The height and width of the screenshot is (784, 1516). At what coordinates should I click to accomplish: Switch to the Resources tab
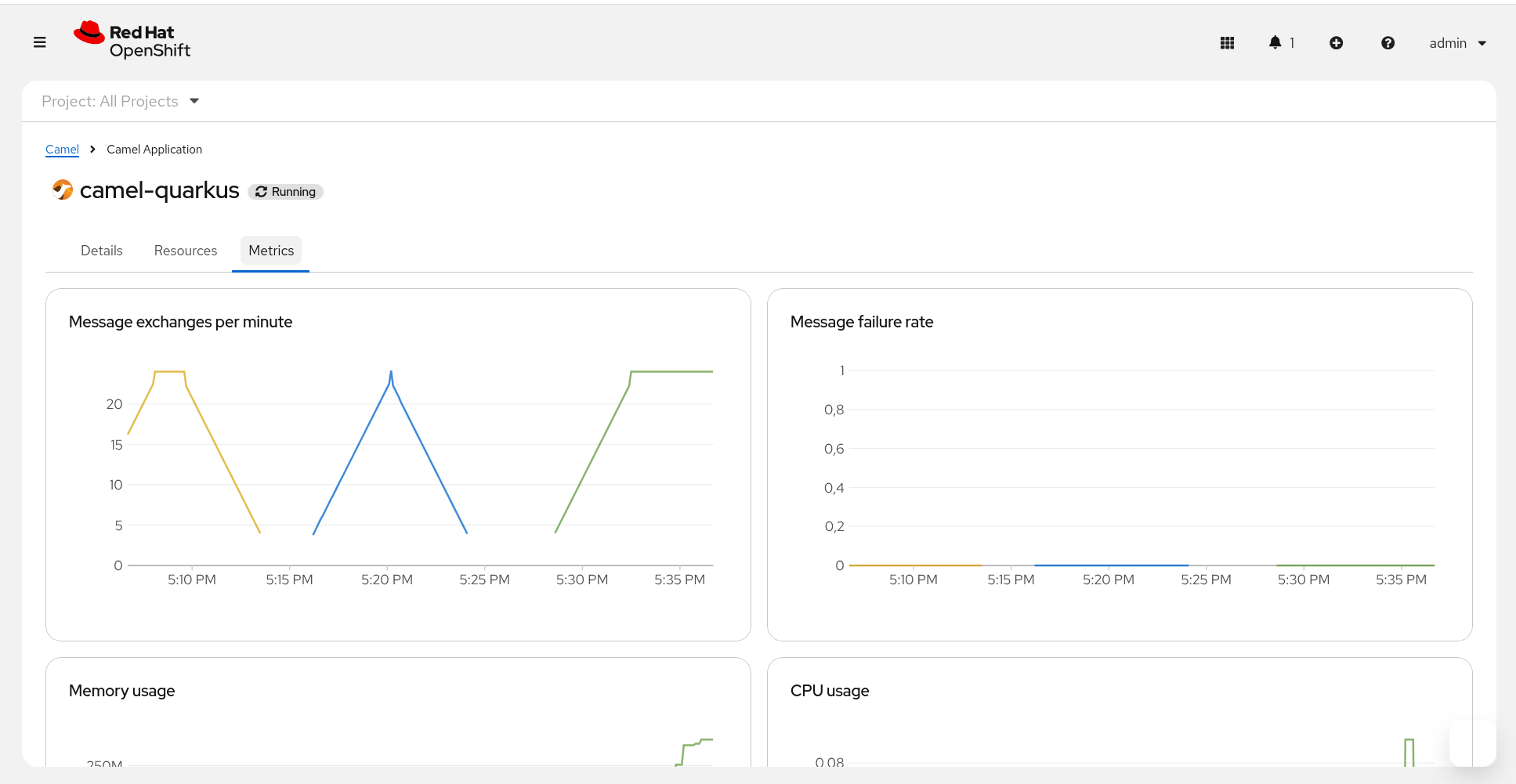(x=186, y=251)
